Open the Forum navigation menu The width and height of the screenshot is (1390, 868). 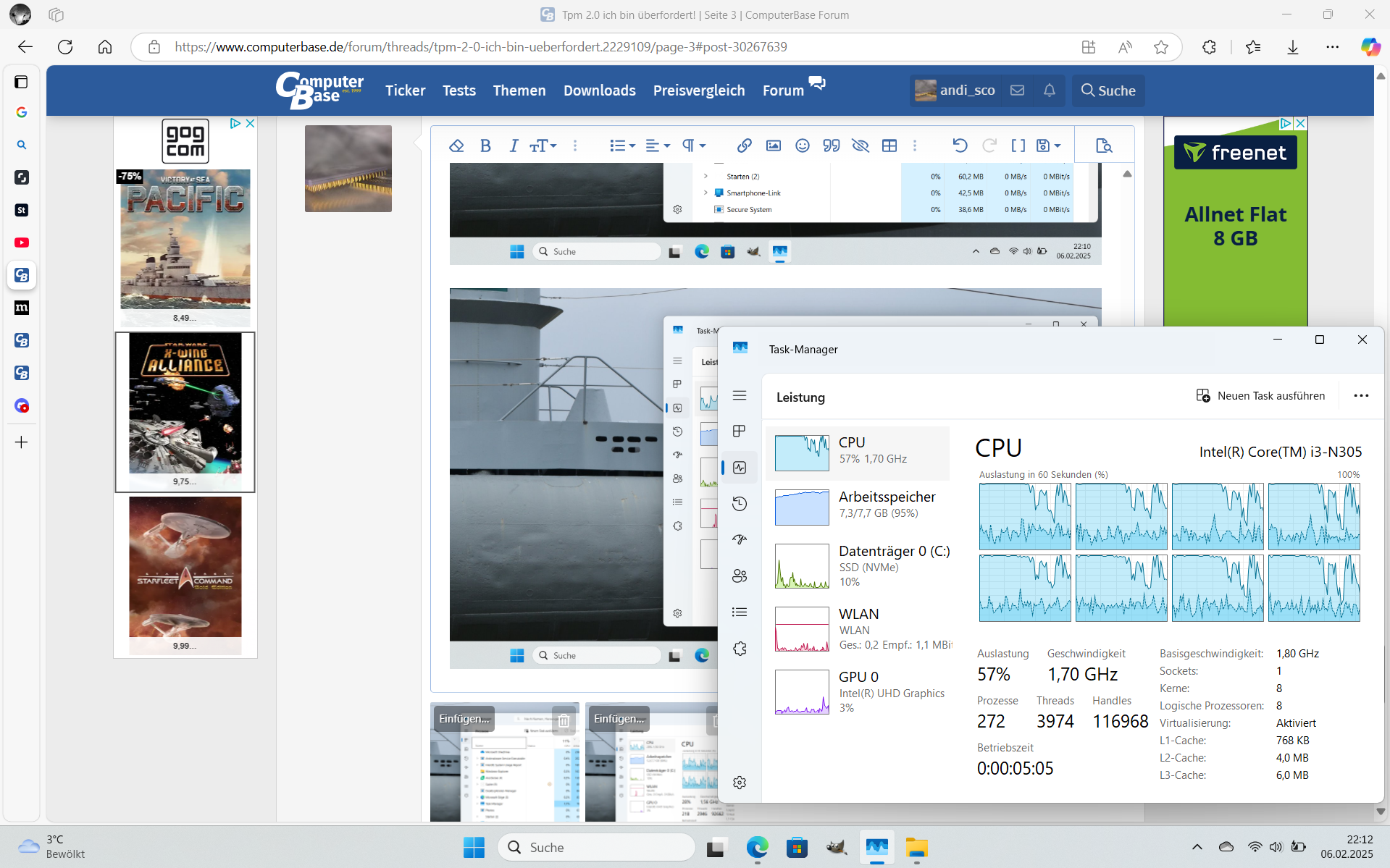point(782,90)
